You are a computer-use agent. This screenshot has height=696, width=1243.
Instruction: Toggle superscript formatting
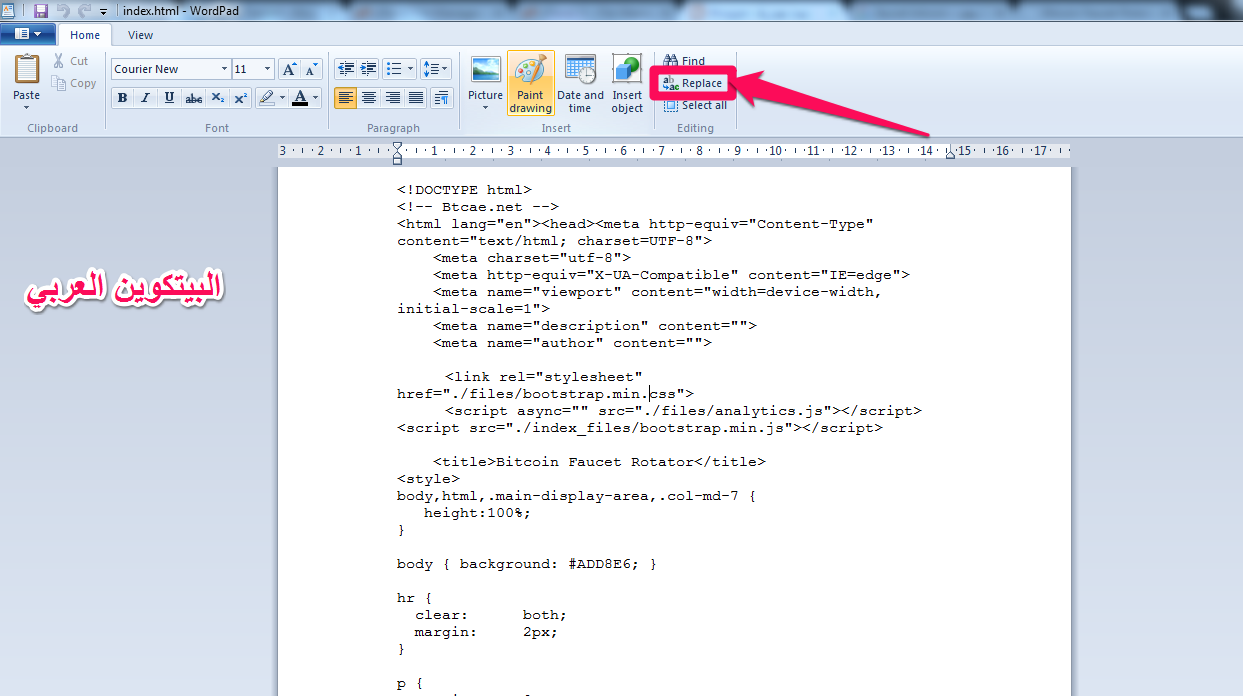pos(241,97)
